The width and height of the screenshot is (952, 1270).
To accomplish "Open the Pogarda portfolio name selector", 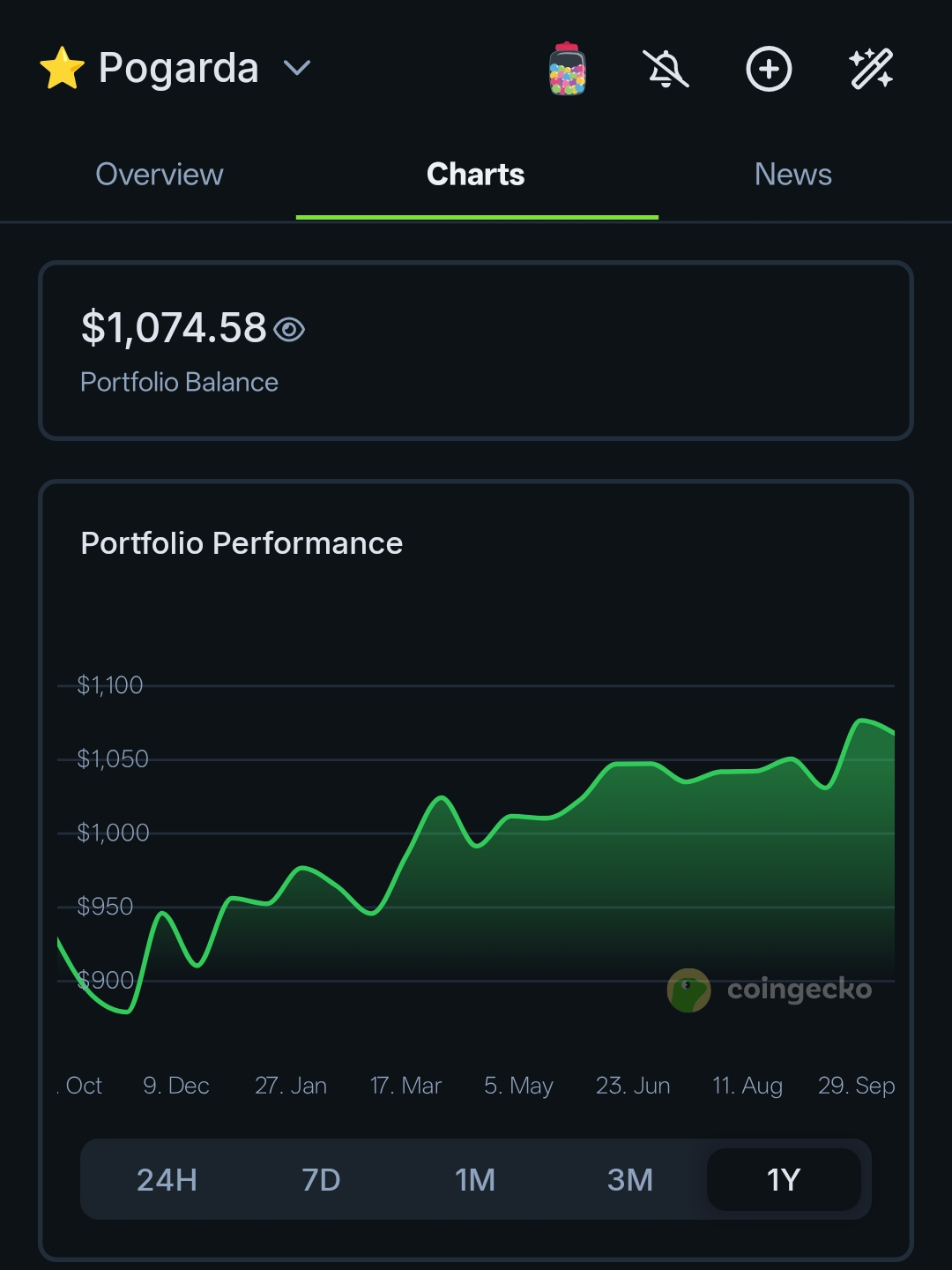I will click(178, 69).
